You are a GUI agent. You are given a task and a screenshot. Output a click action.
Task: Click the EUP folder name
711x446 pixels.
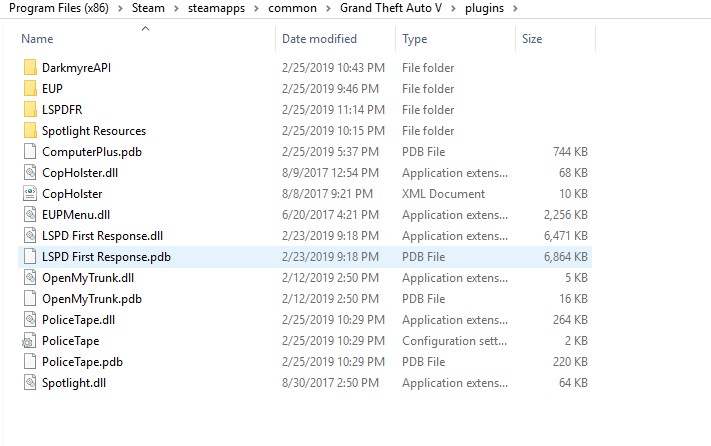(x=52, y=88)
